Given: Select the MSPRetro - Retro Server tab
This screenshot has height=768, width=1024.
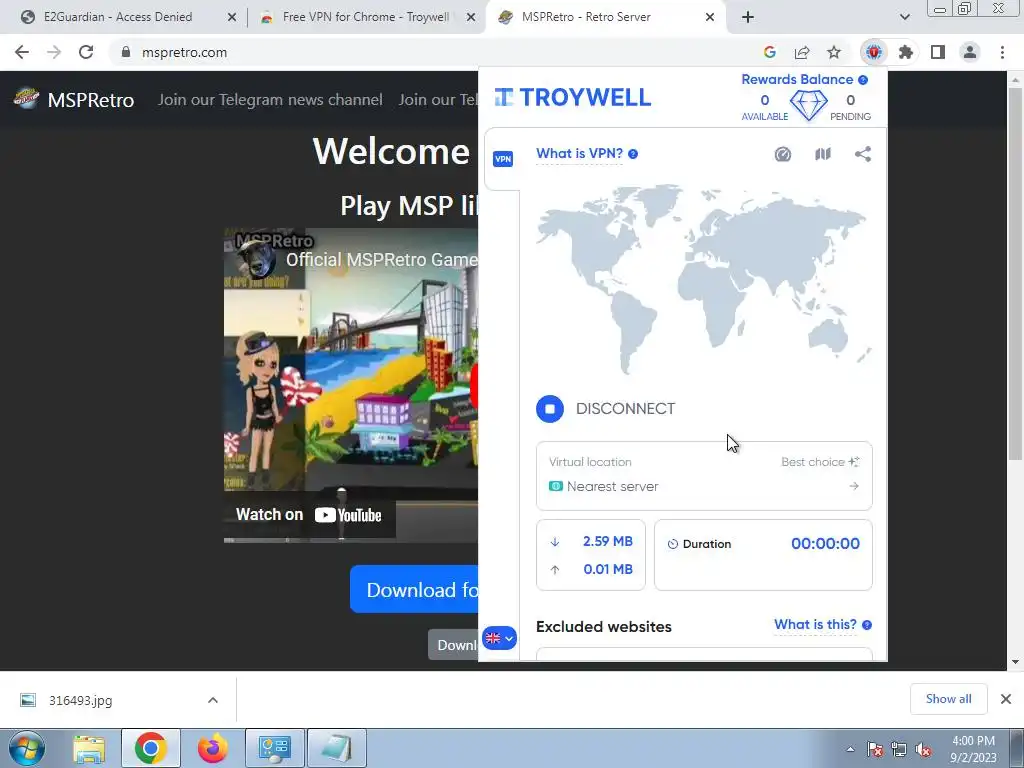Looking at the screenshot, I should [586, 17].
